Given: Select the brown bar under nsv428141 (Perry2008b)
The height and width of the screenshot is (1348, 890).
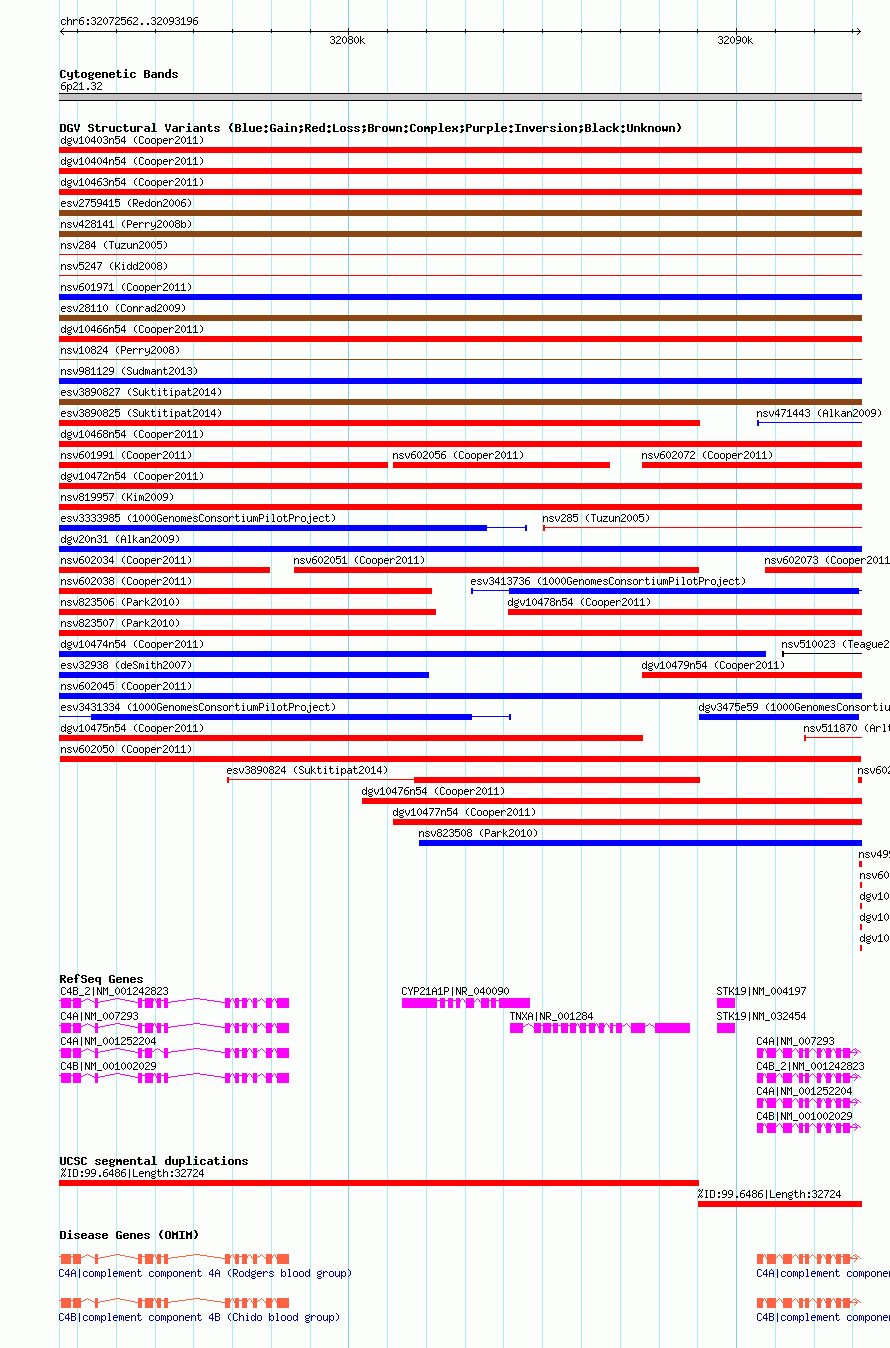Looking at the screenshot, I should [460, 234].
